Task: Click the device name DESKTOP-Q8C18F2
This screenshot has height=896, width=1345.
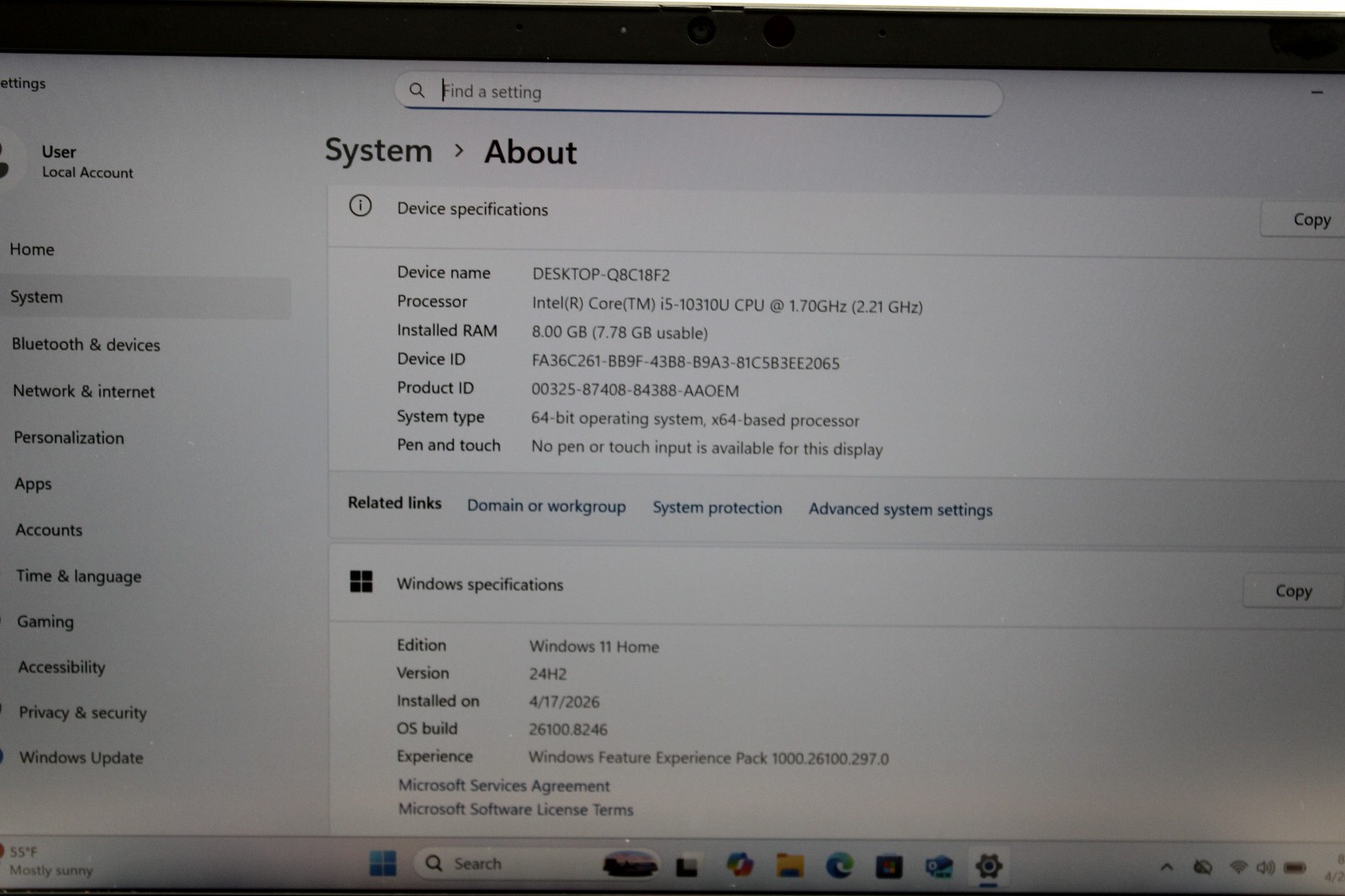Action: [601, 275]
